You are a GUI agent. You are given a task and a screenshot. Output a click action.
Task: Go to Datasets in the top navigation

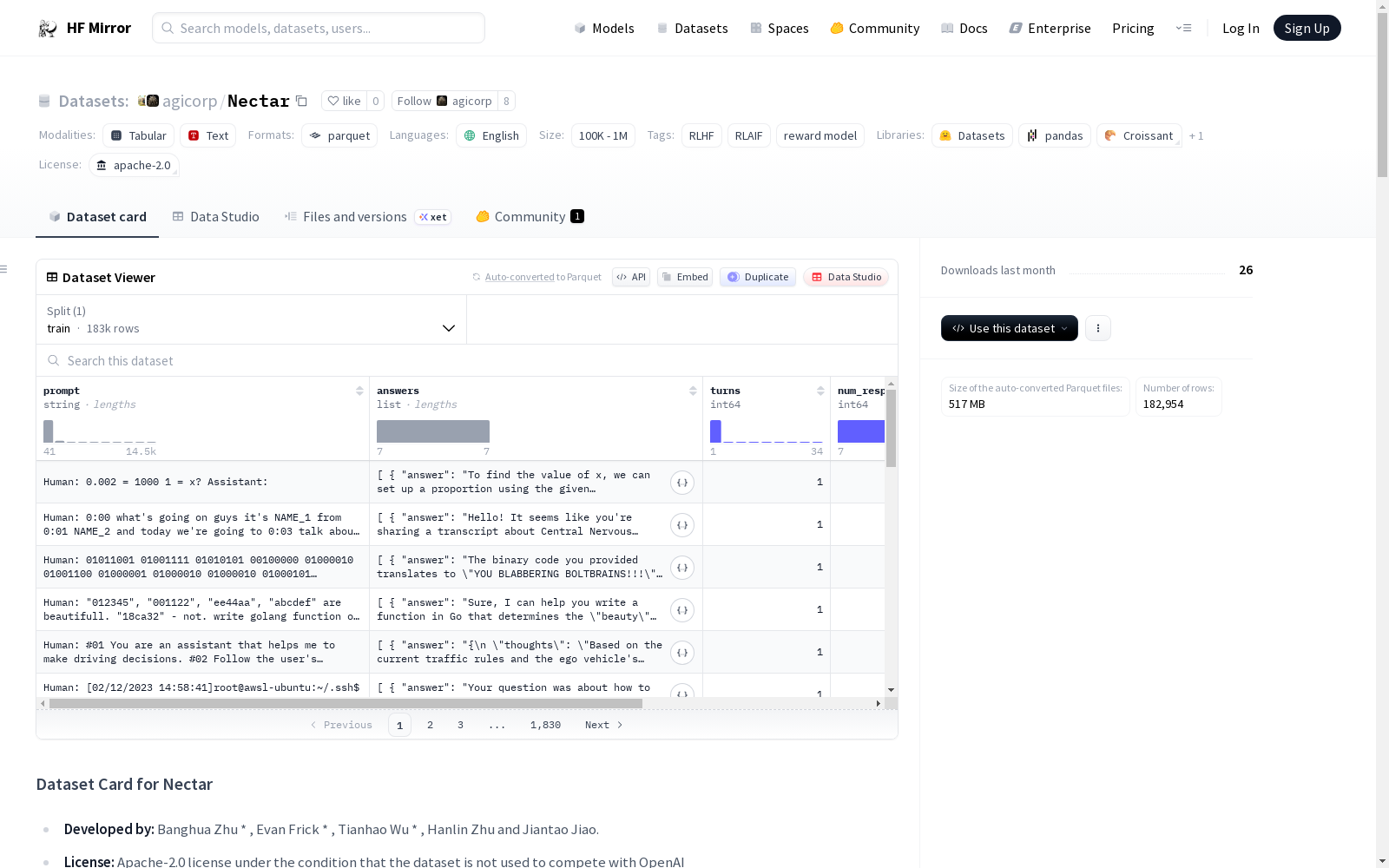[x=692, y=29]
